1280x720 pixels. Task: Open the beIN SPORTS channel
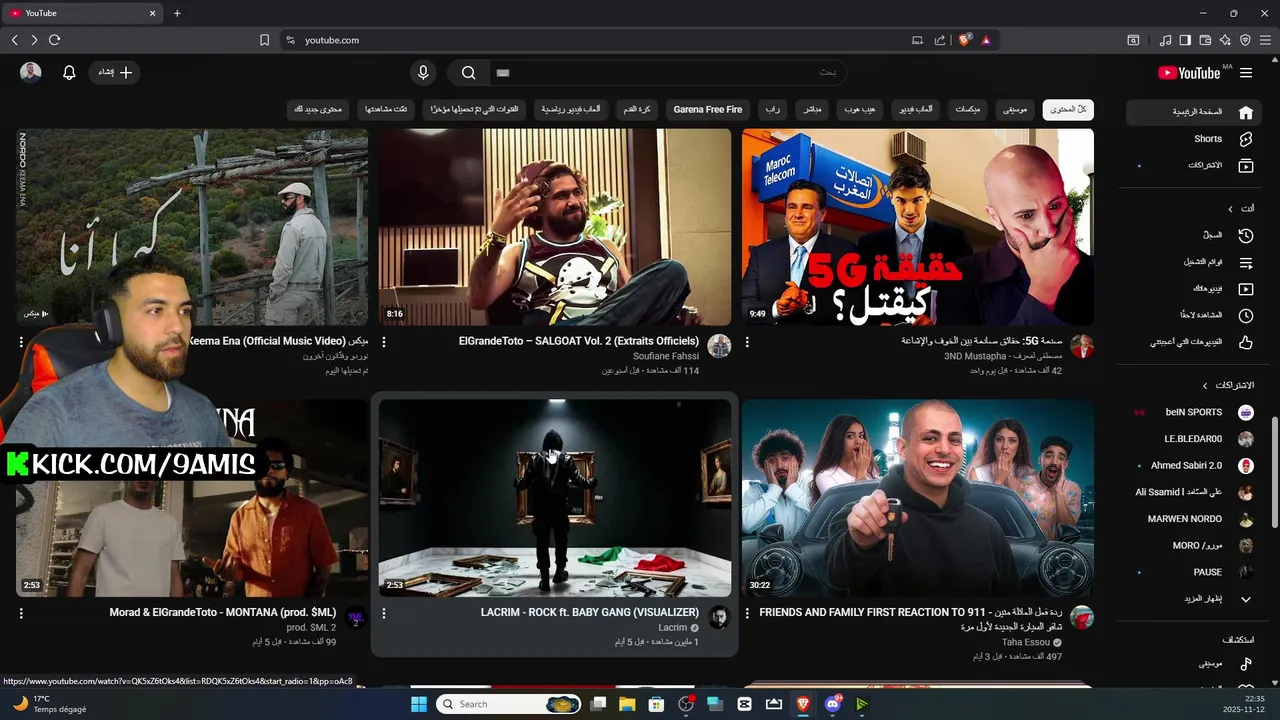click(x=1192, y=412)
